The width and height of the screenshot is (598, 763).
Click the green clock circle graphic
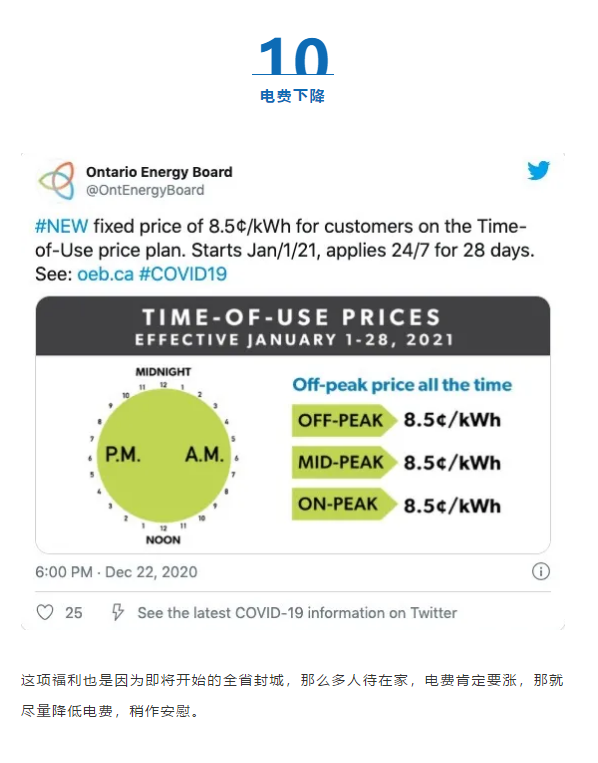(x=163, y=455)
